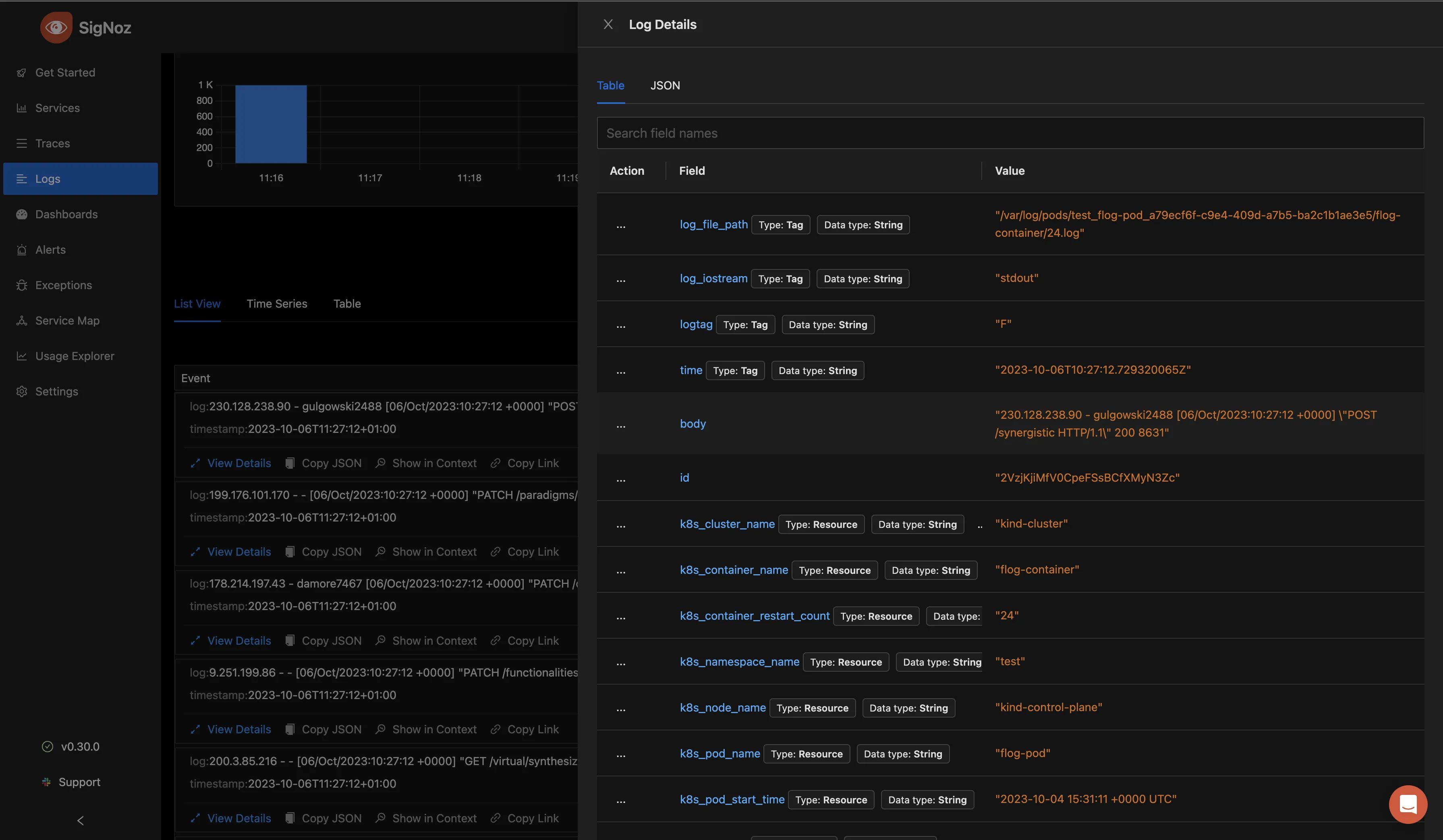Click Copy JSON icon for 200.3.85.216 log
The height and width of the screenshot is (840, 1443).
click(290, 818)
